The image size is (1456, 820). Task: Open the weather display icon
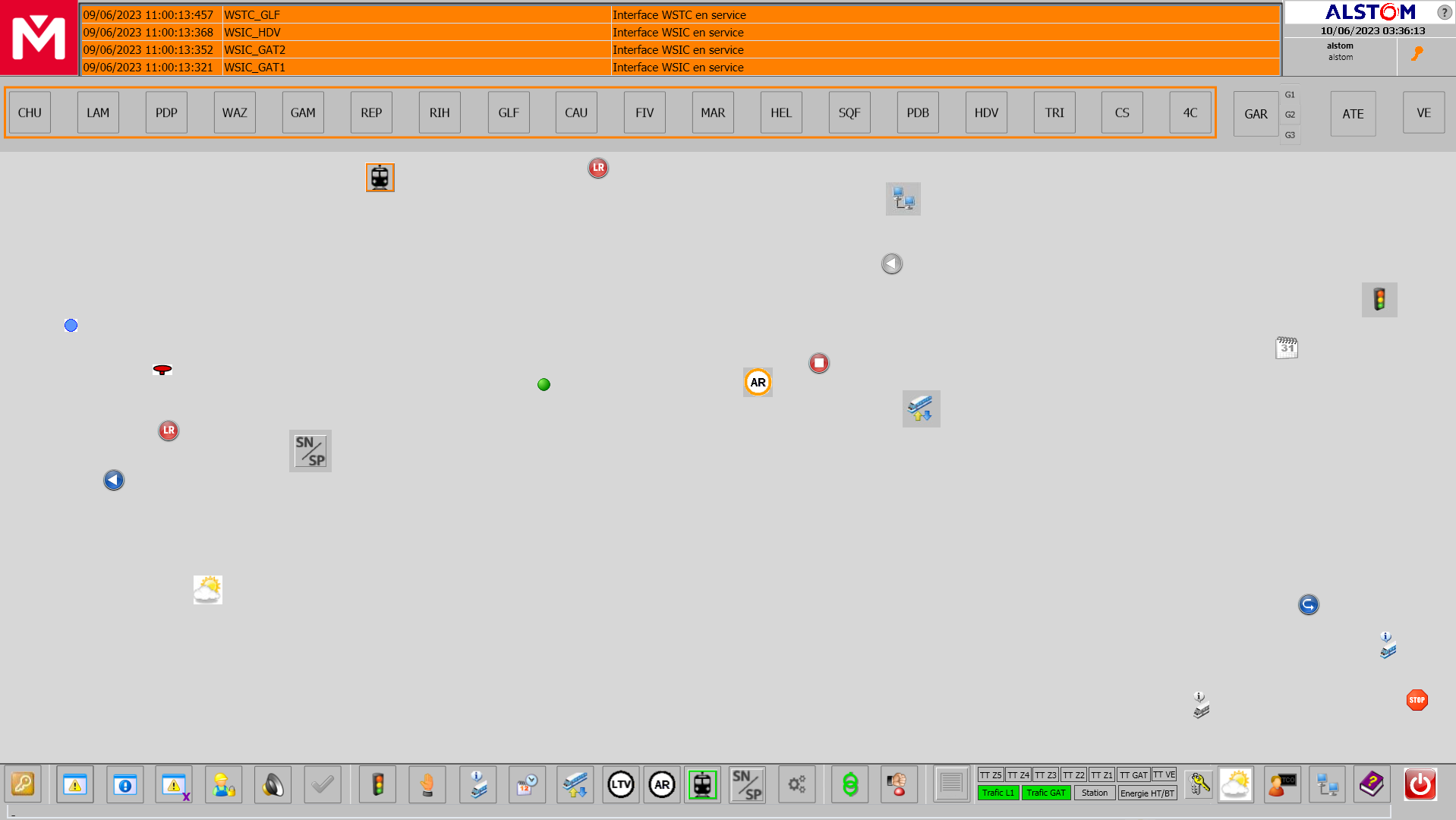pyautogui.click(x=1235, y=785)
